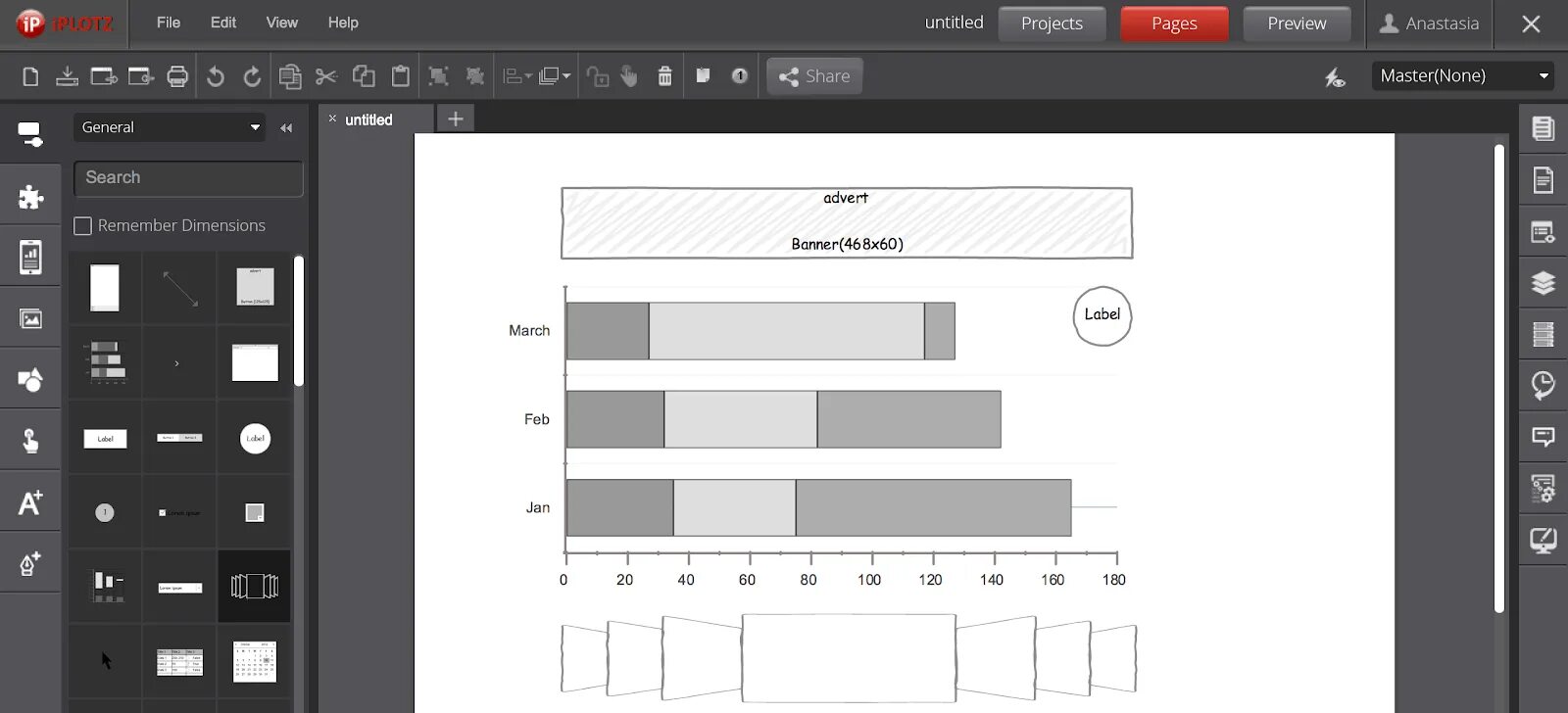Screen dimensions: 1568x713
Task: Click the print icon
Action: (177, 76)
